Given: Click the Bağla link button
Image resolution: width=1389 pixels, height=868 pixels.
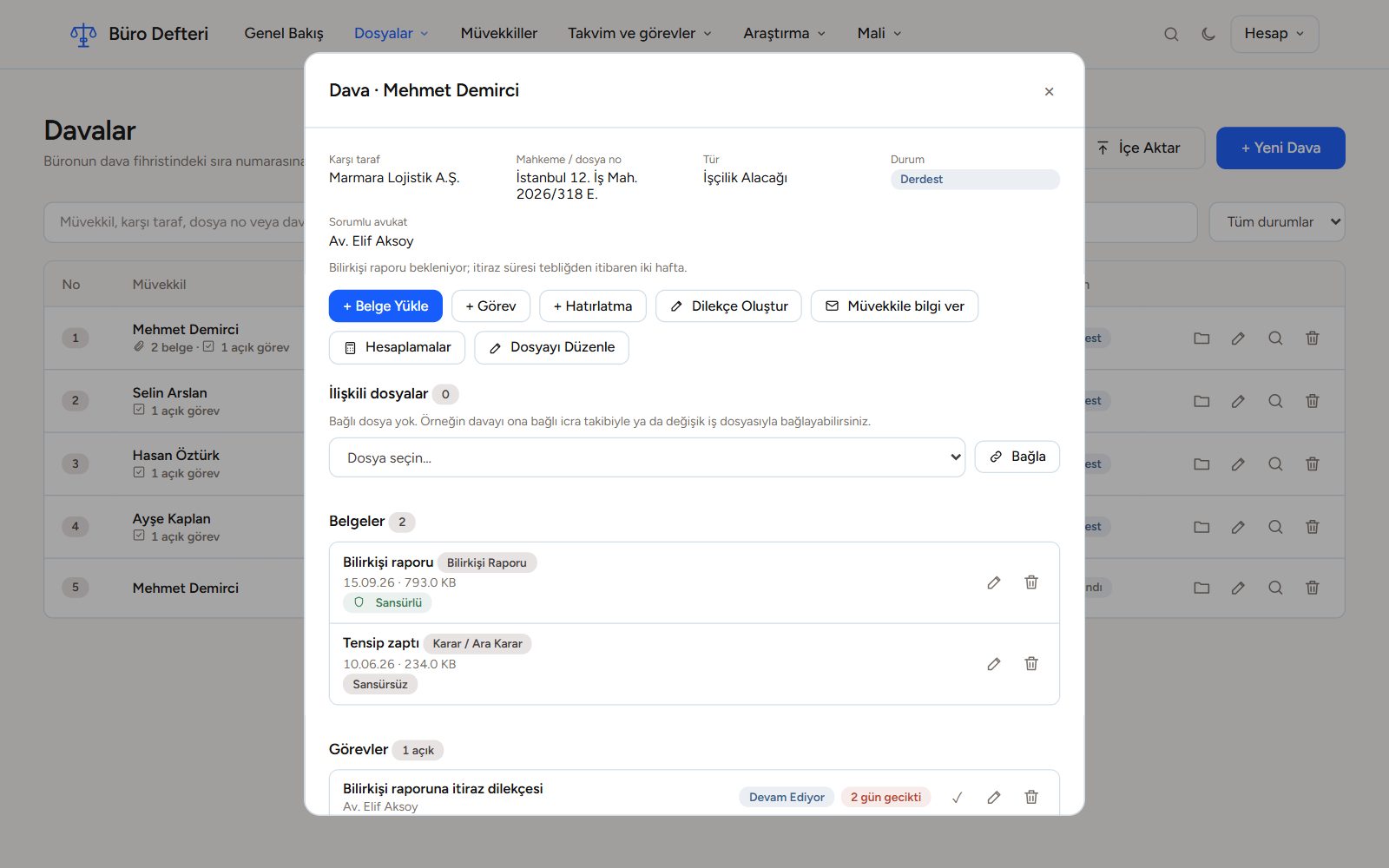Looking at the screenshot, I should coord(1017,457).
